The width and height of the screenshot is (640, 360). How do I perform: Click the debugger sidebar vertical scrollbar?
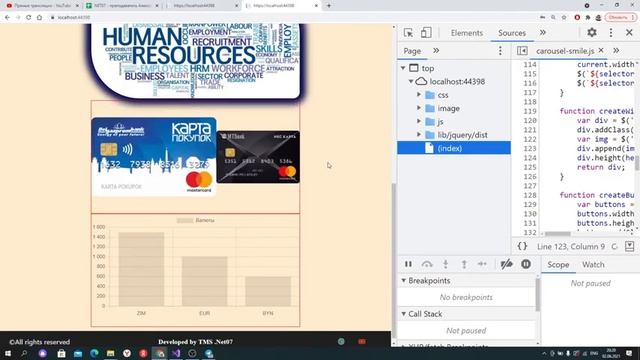tap(538, 294)
